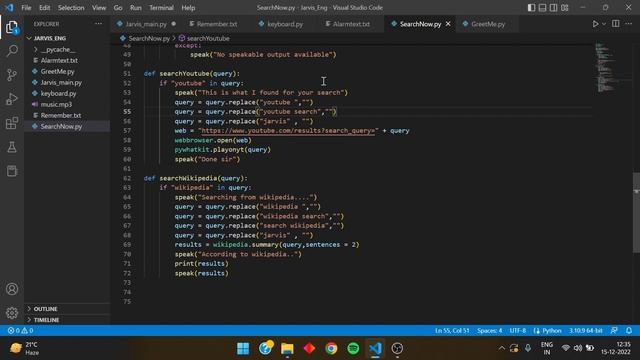The width and height of the screenshot is (640, 360).
Task: Toggle the primary side bar layout icon
Action: (531, 8)
